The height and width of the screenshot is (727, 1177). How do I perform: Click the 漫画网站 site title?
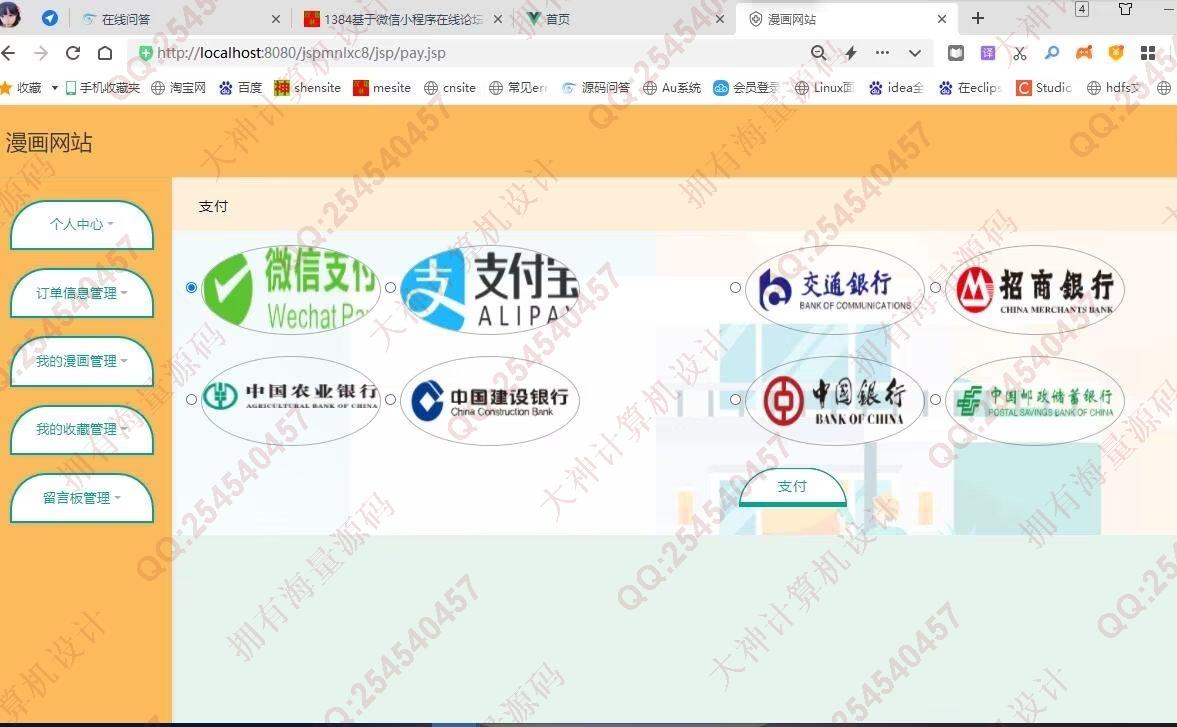point(49,143)
